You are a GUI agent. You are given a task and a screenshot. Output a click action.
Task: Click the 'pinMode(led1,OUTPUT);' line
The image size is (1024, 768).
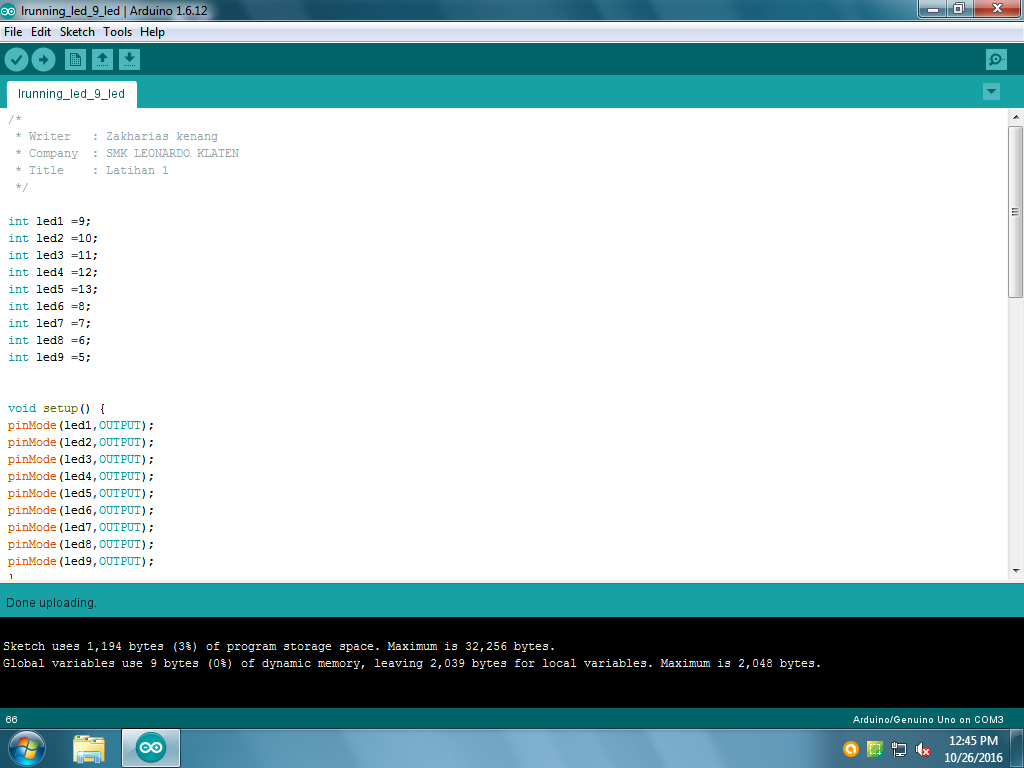(x=81, y=425)
